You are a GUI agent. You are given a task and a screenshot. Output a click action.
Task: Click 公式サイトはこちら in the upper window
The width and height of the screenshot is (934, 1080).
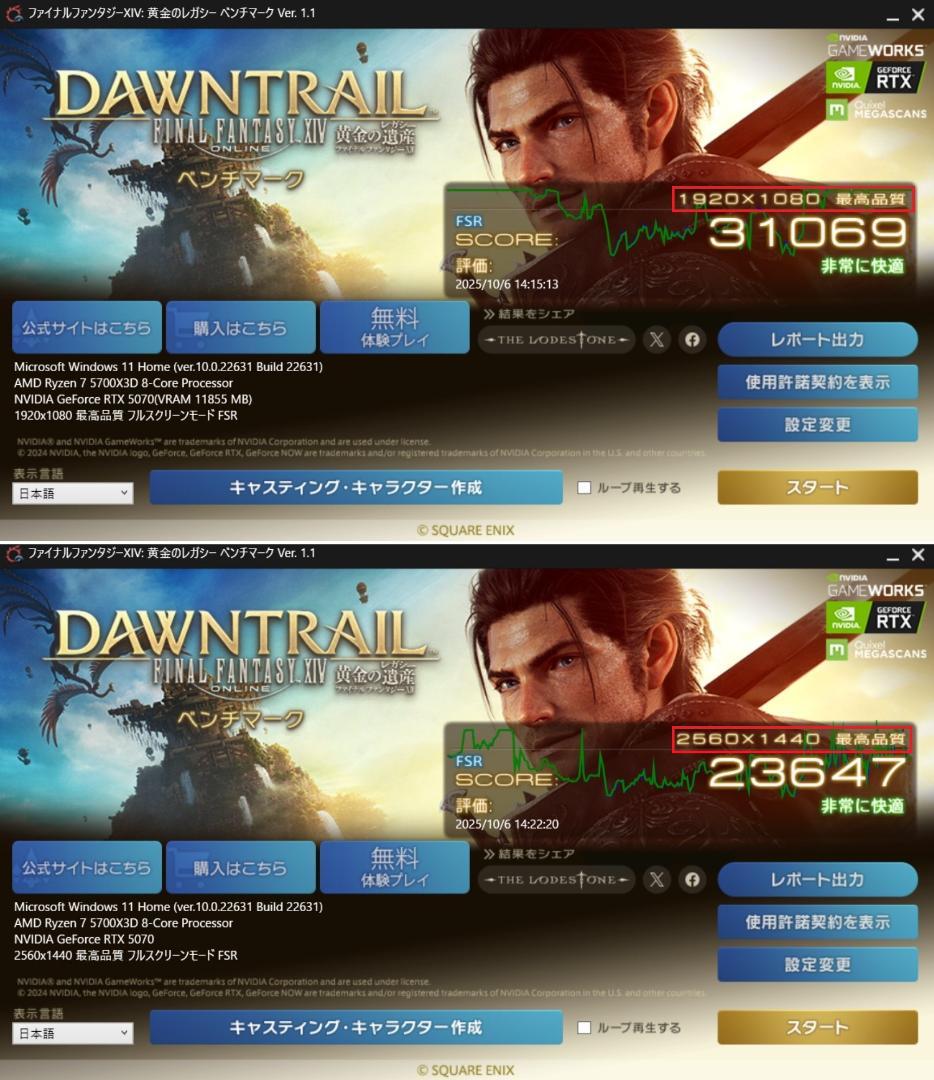[87, 327]
